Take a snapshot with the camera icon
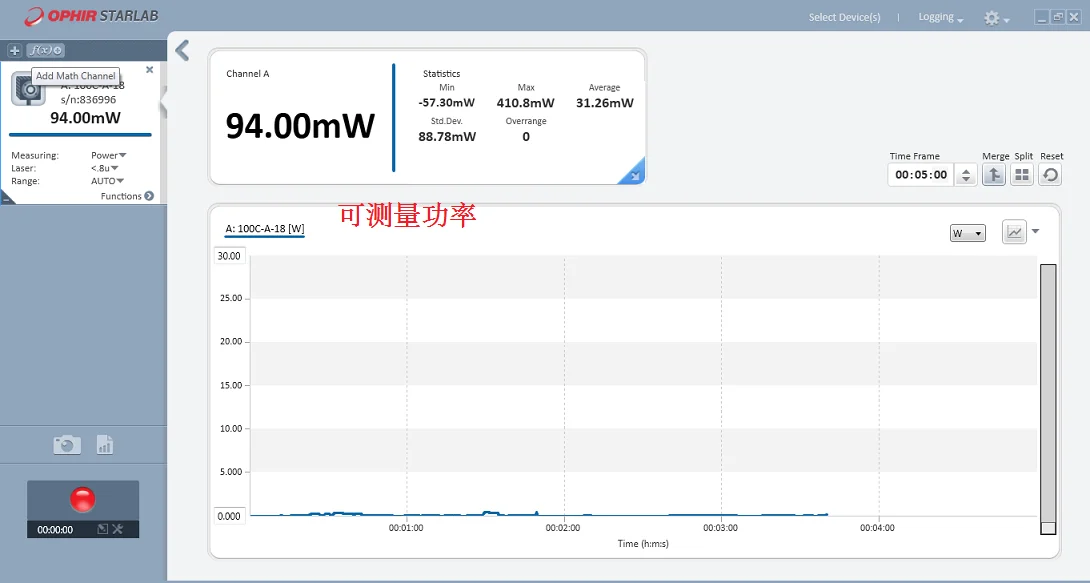1090x583 pixels. click(67, 444)
